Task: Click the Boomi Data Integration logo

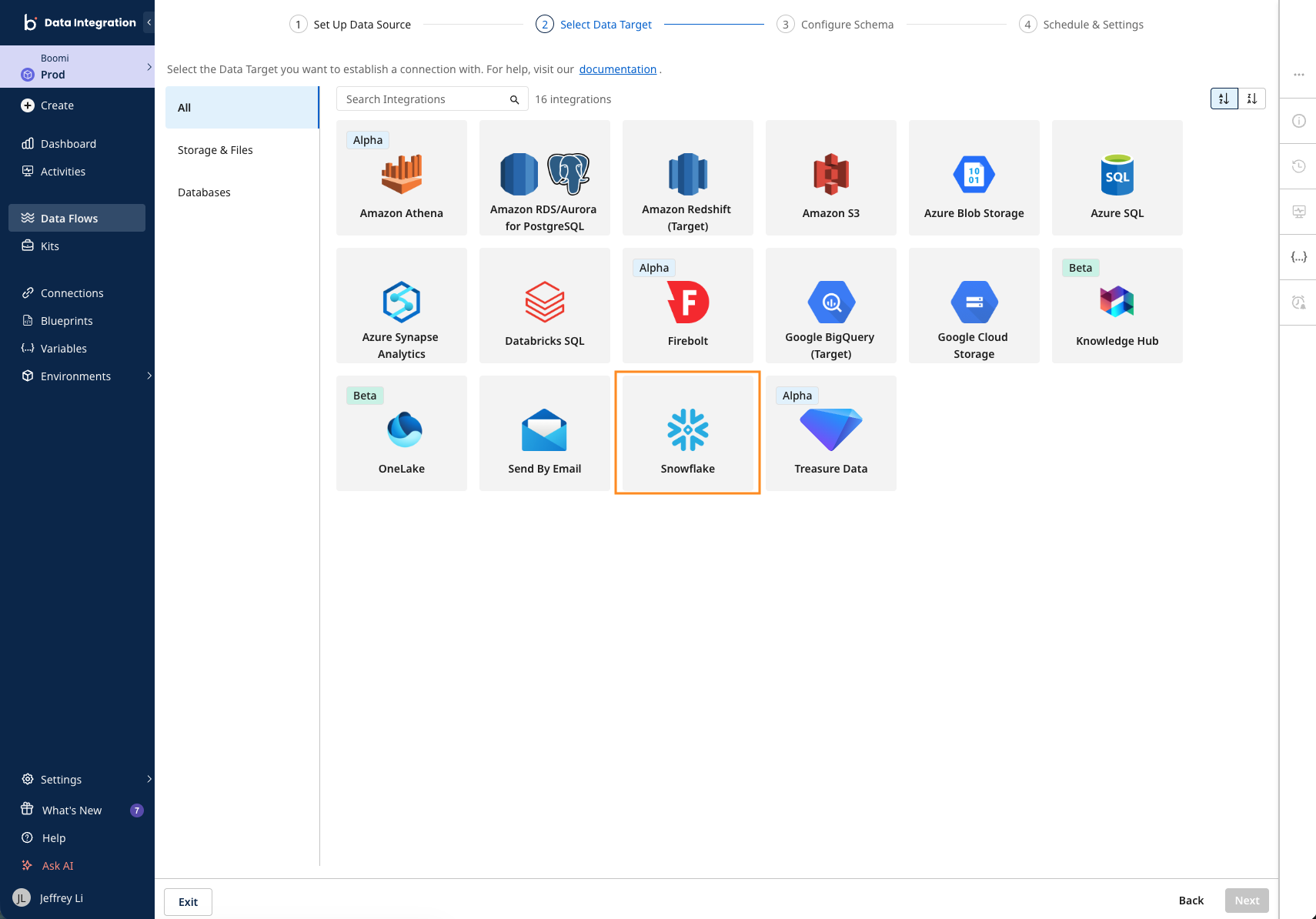Action: pyautogui.click(x=79, y=22)
